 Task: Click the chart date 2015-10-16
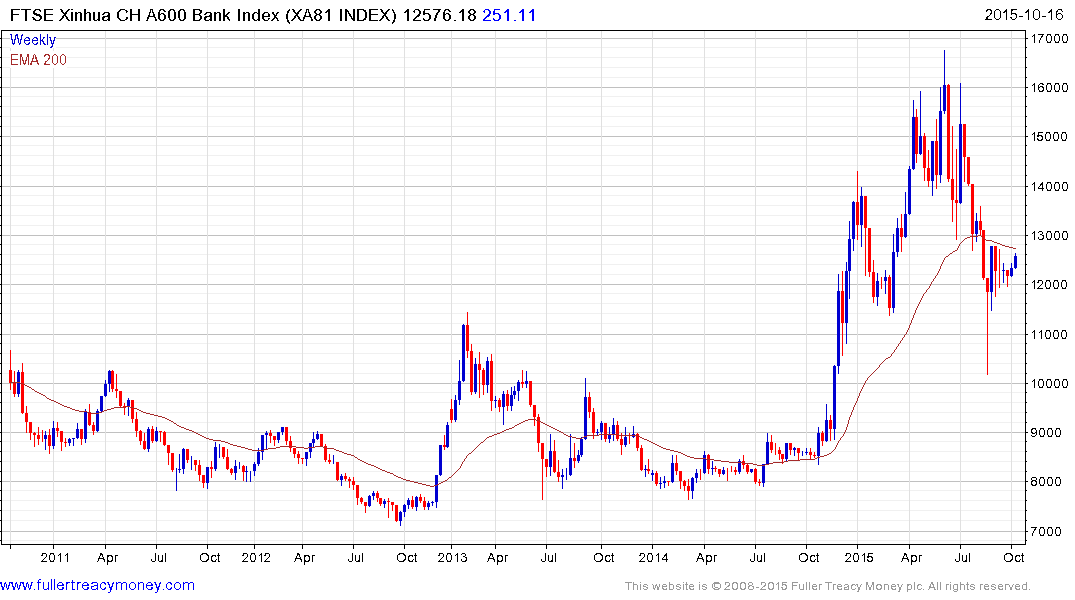[x=1024, y=15]
